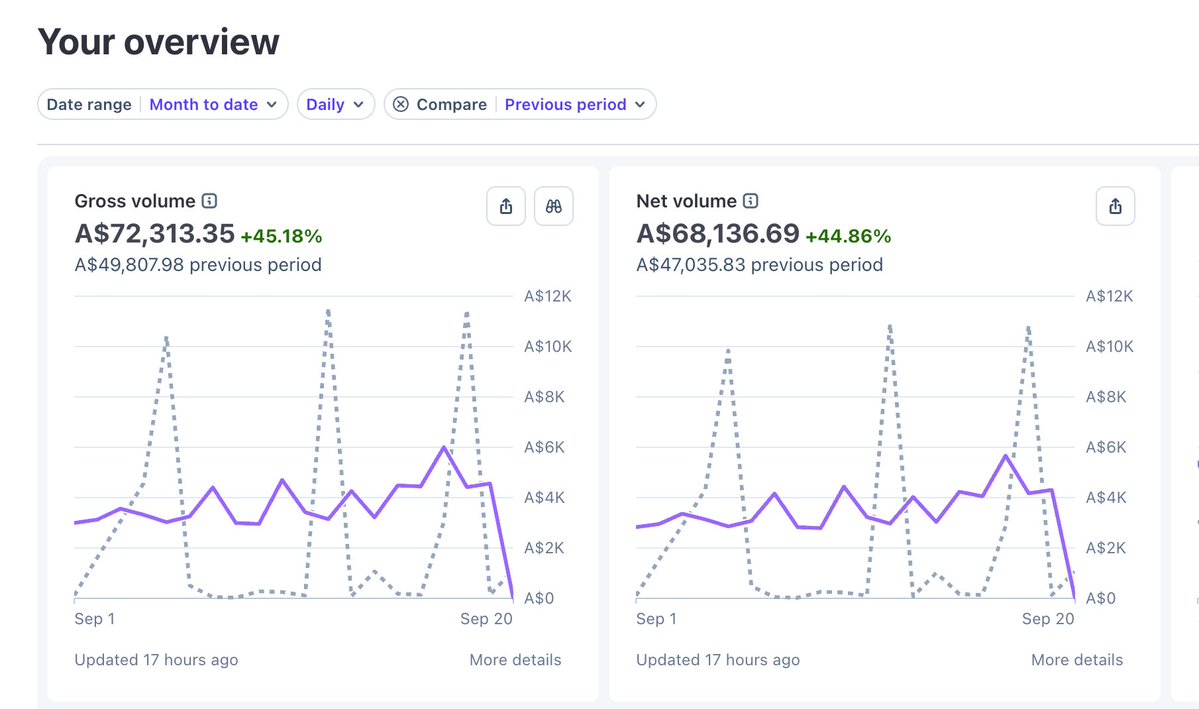Click the Your overview heading
The height and width of the screenshot is (709, 1199).
(158, 41)
